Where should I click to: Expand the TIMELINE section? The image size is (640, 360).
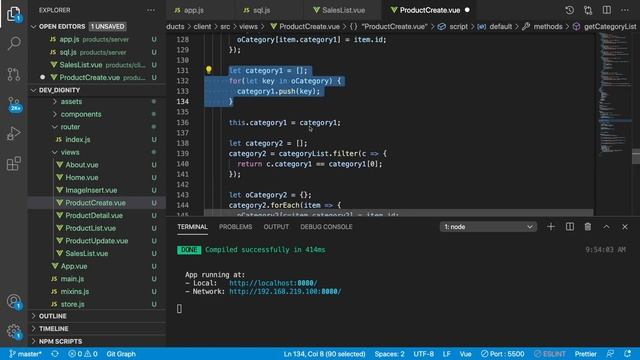point(97,329)
